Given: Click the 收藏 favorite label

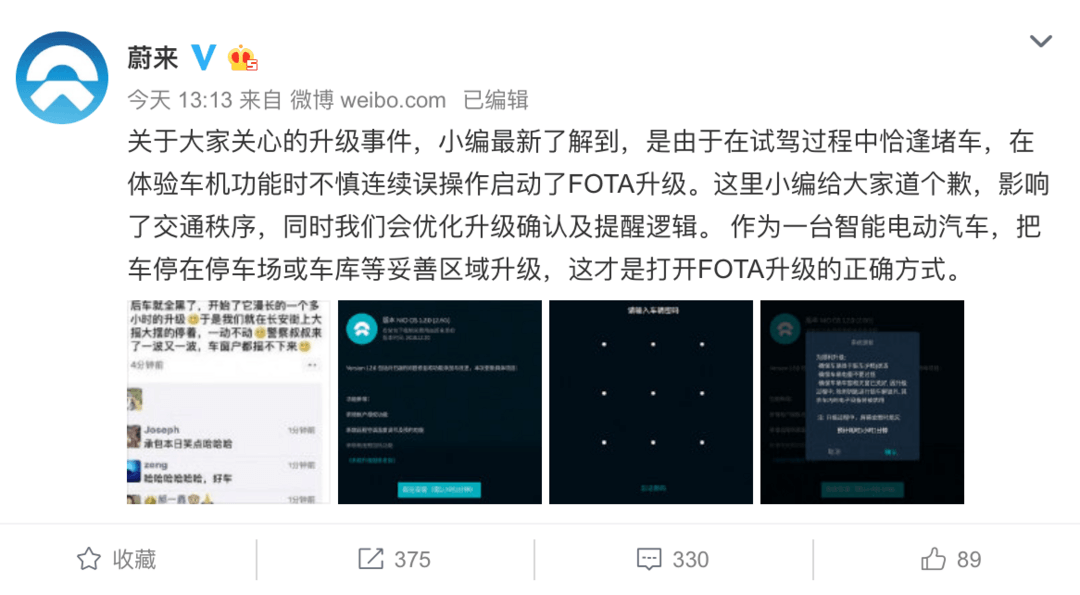Looking at the screenshot, I should (135, 559).
